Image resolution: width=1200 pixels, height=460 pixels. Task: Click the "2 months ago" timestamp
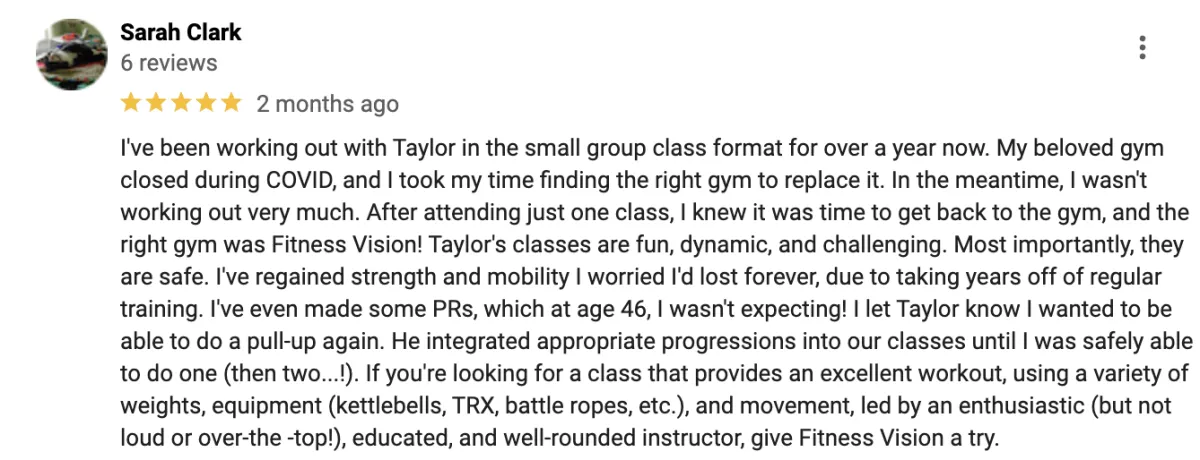pyautogui.click(x=327, y=104)
